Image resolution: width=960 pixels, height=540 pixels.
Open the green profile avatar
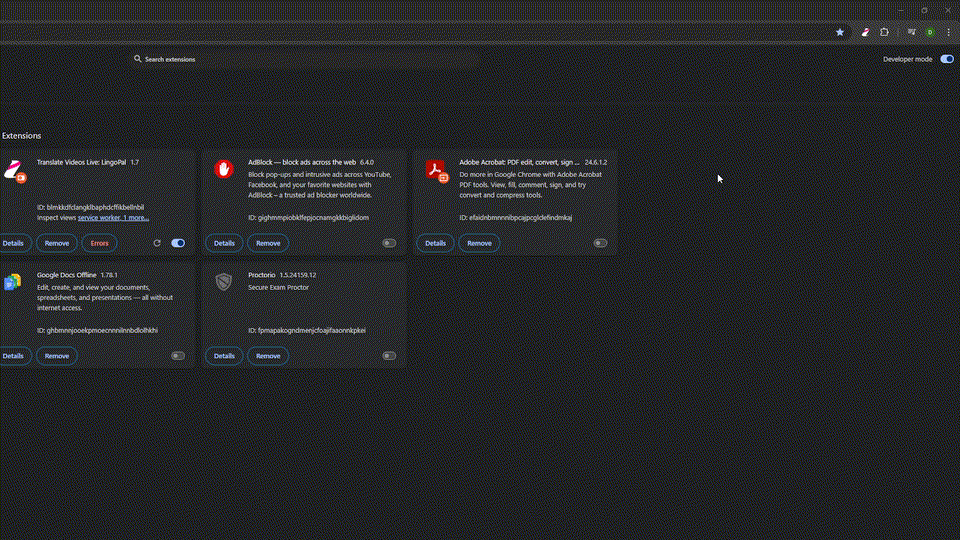click(930, 32)
